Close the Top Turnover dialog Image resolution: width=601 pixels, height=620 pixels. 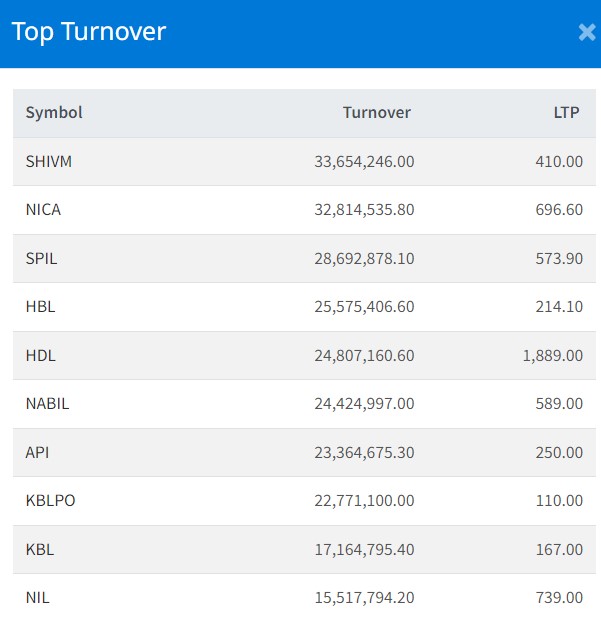click(586, 32)
